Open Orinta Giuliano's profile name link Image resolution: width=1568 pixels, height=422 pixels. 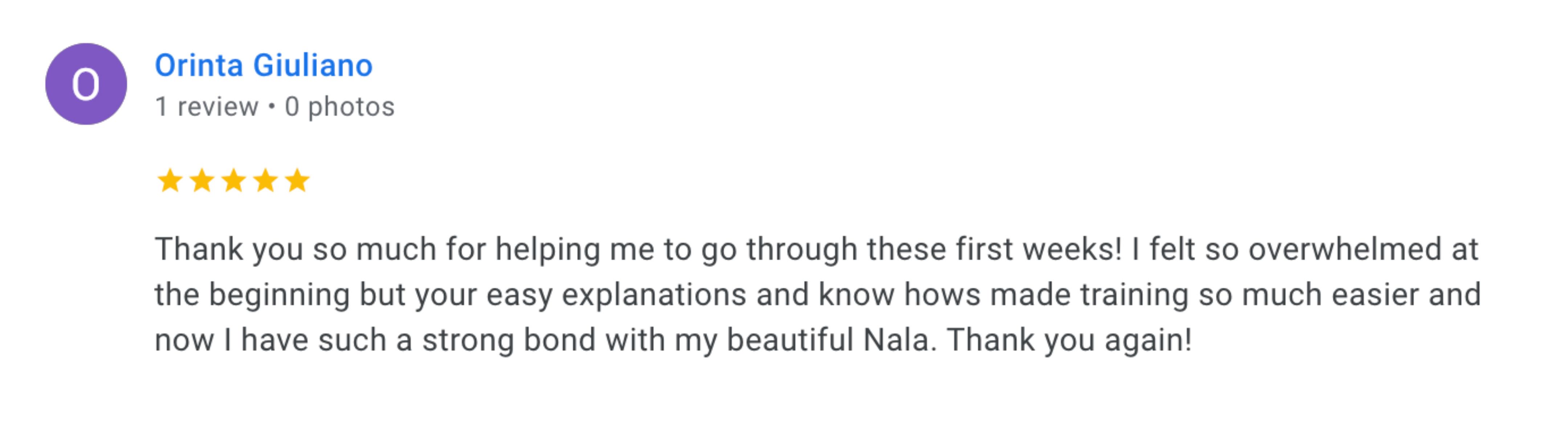pos(264,66)
